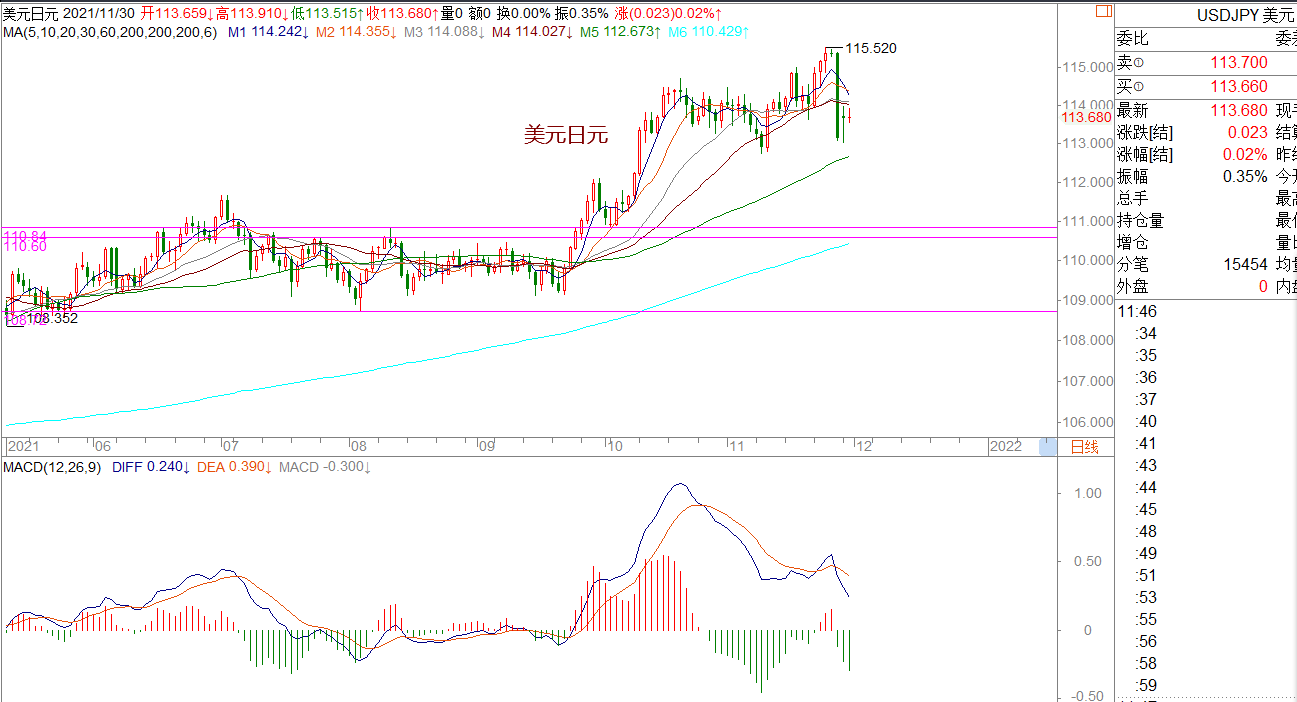Click the 总手 row label
The height and width of the screenshot is (702, 1297).
[x=1133, y=198]
